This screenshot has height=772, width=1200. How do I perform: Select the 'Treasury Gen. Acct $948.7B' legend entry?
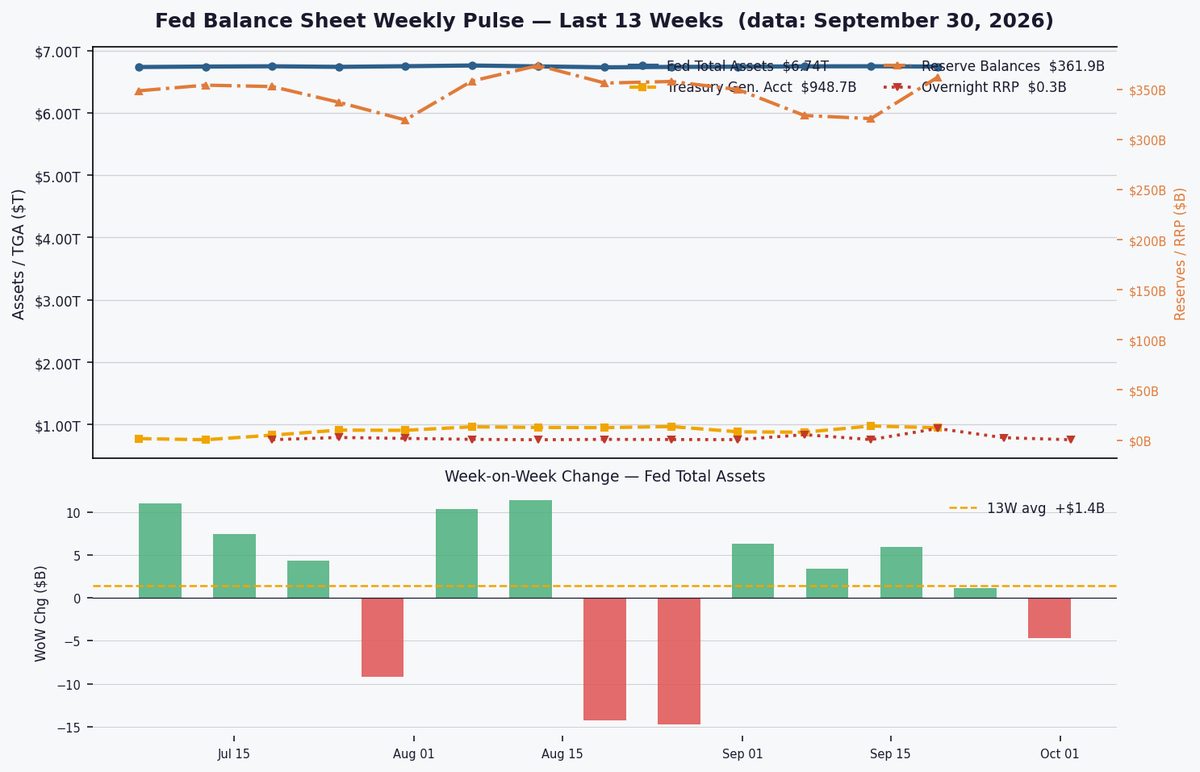742,87
